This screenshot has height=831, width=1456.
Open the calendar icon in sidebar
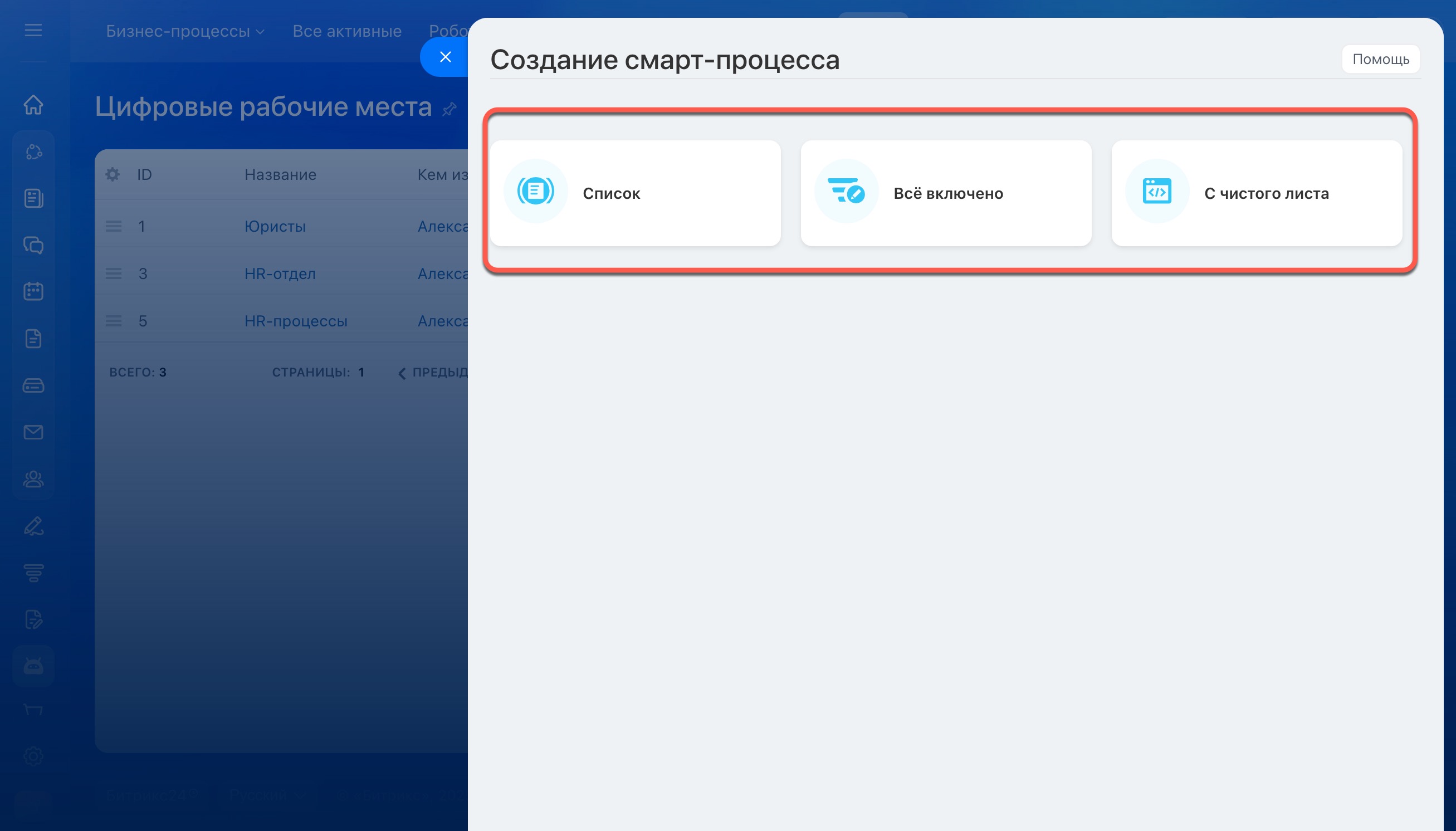point(33,291)
